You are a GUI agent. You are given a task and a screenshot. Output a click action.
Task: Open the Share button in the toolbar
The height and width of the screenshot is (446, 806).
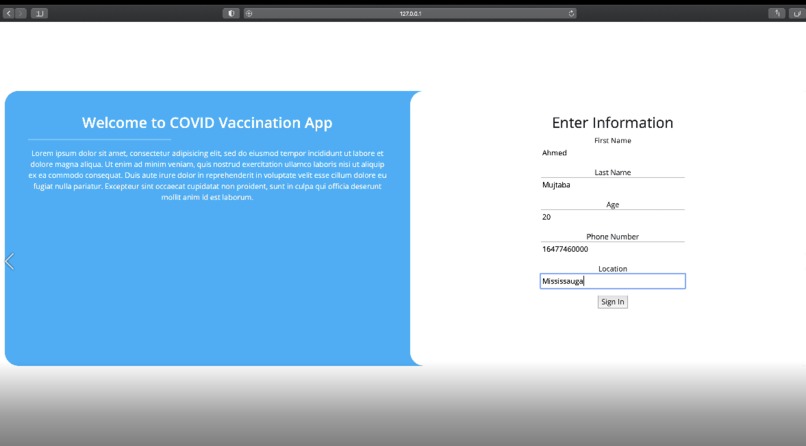click(x=777, y=13)
